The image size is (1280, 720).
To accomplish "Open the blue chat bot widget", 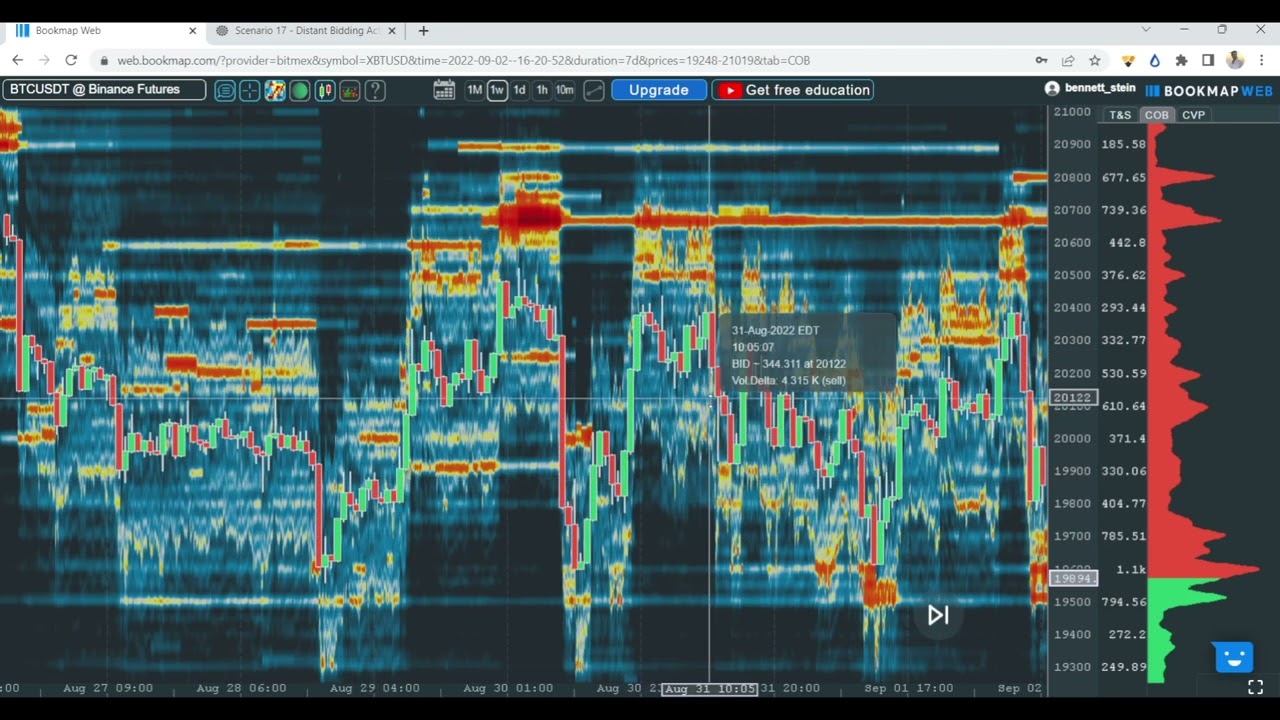I will tap(1234, 657).
